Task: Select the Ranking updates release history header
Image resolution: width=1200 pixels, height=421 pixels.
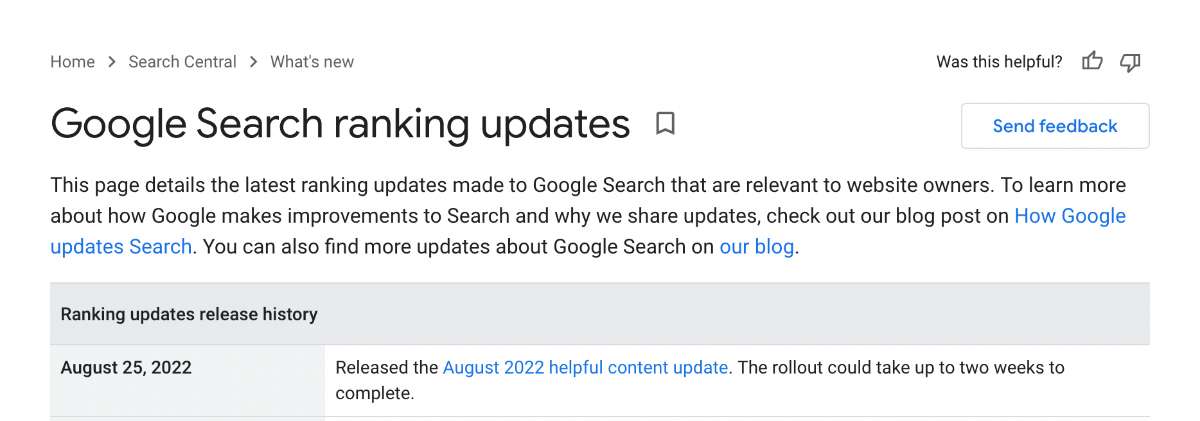Action: [600, 314]
